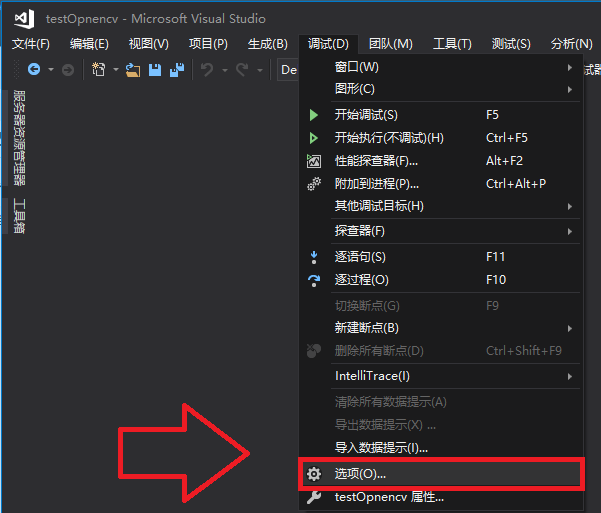Open the 生成(B) menu
Screen dimensions: 601x513
tap(268, 44)
